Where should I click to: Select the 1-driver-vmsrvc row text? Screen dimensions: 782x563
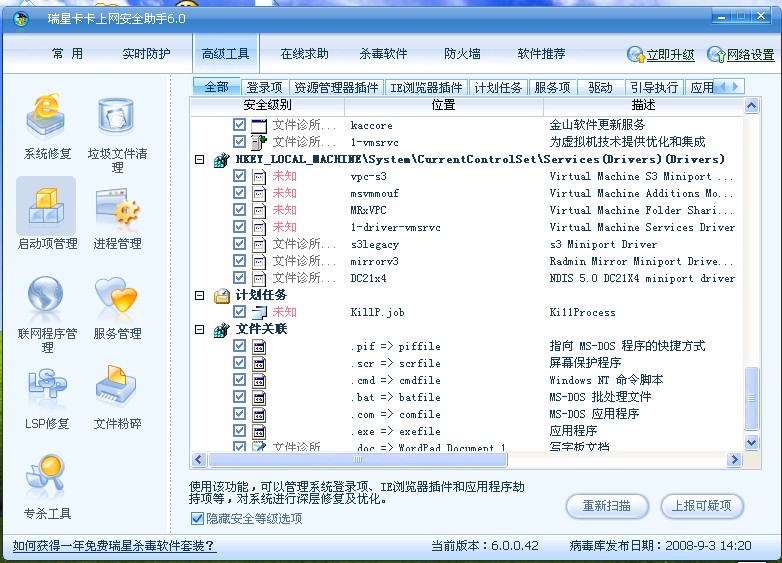coord(395,227)
